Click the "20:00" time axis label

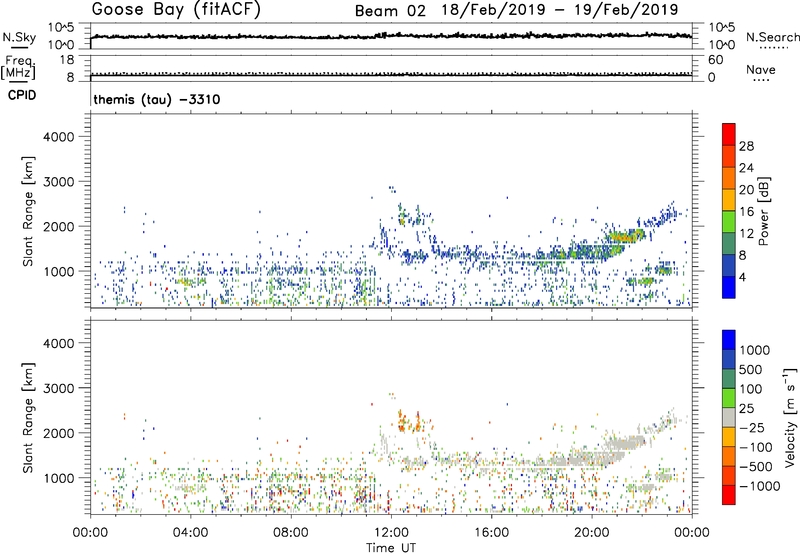(x=592, y=533)
